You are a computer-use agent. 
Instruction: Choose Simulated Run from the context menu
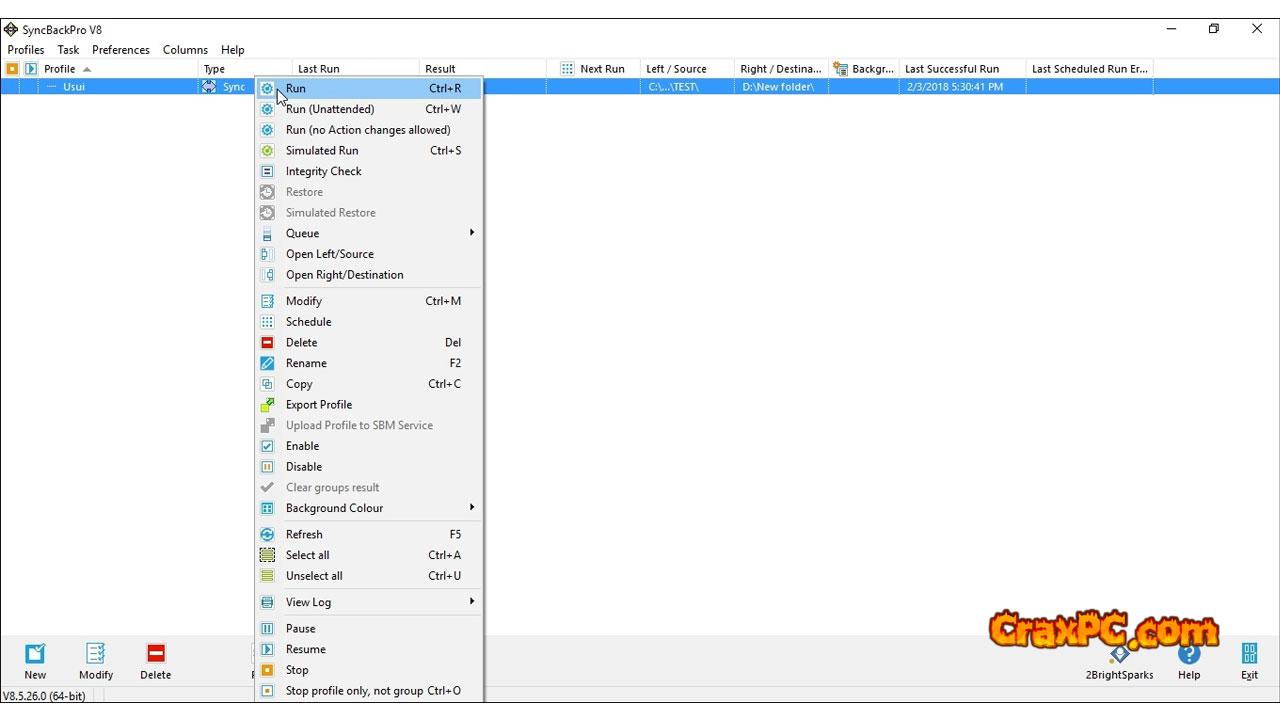click(321, 151)
